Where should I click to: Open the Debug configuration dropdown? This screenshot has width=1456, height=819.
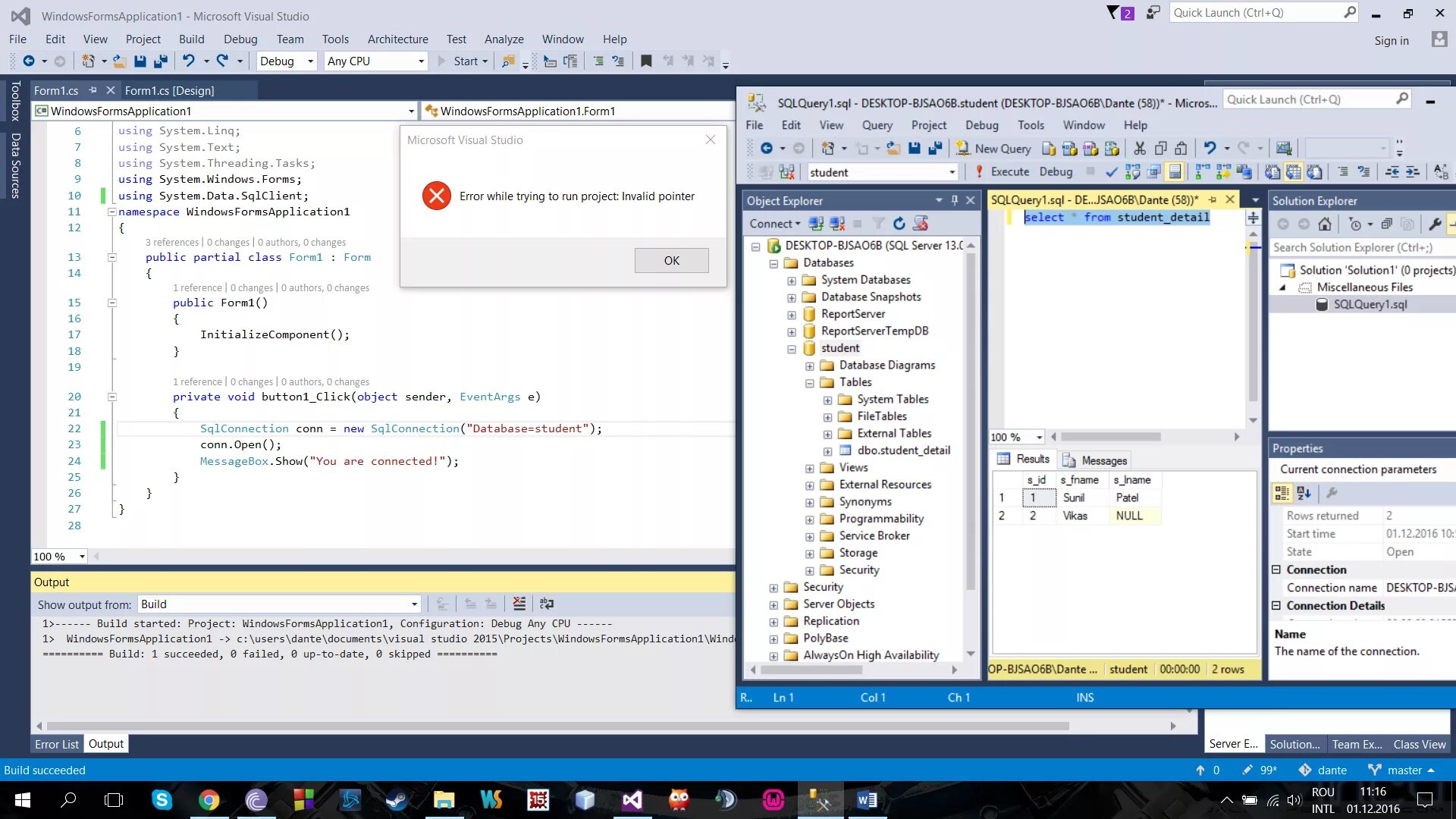286,61
